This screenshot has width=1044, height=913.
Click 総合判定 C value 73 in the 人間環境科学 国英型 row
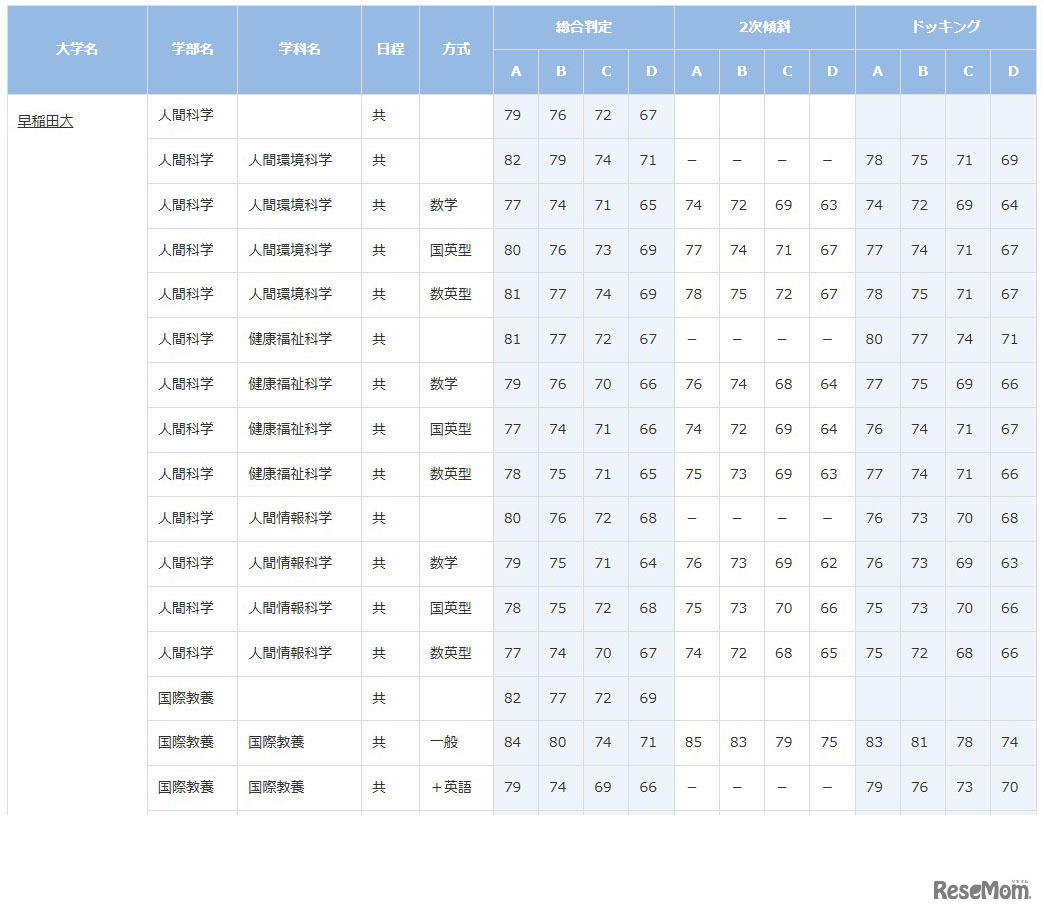603,250
